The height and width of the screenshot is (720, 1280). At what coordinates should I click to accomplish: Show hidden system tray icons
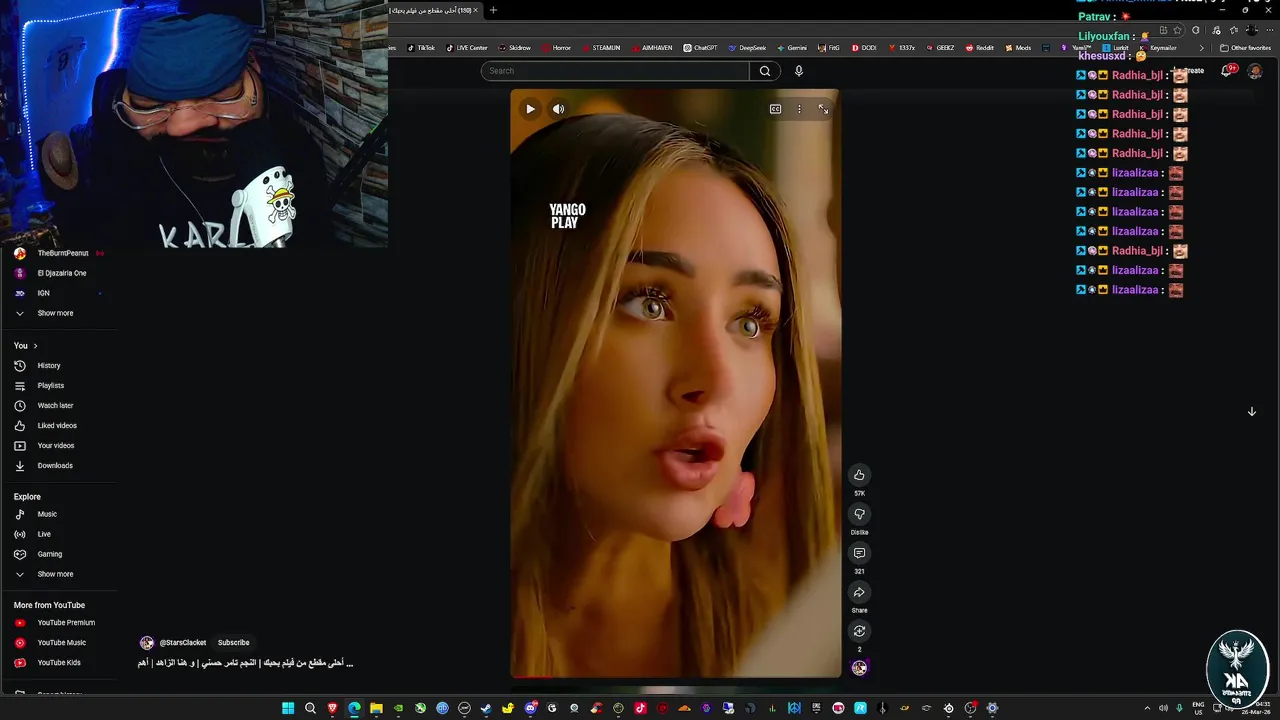(1147, 708)
